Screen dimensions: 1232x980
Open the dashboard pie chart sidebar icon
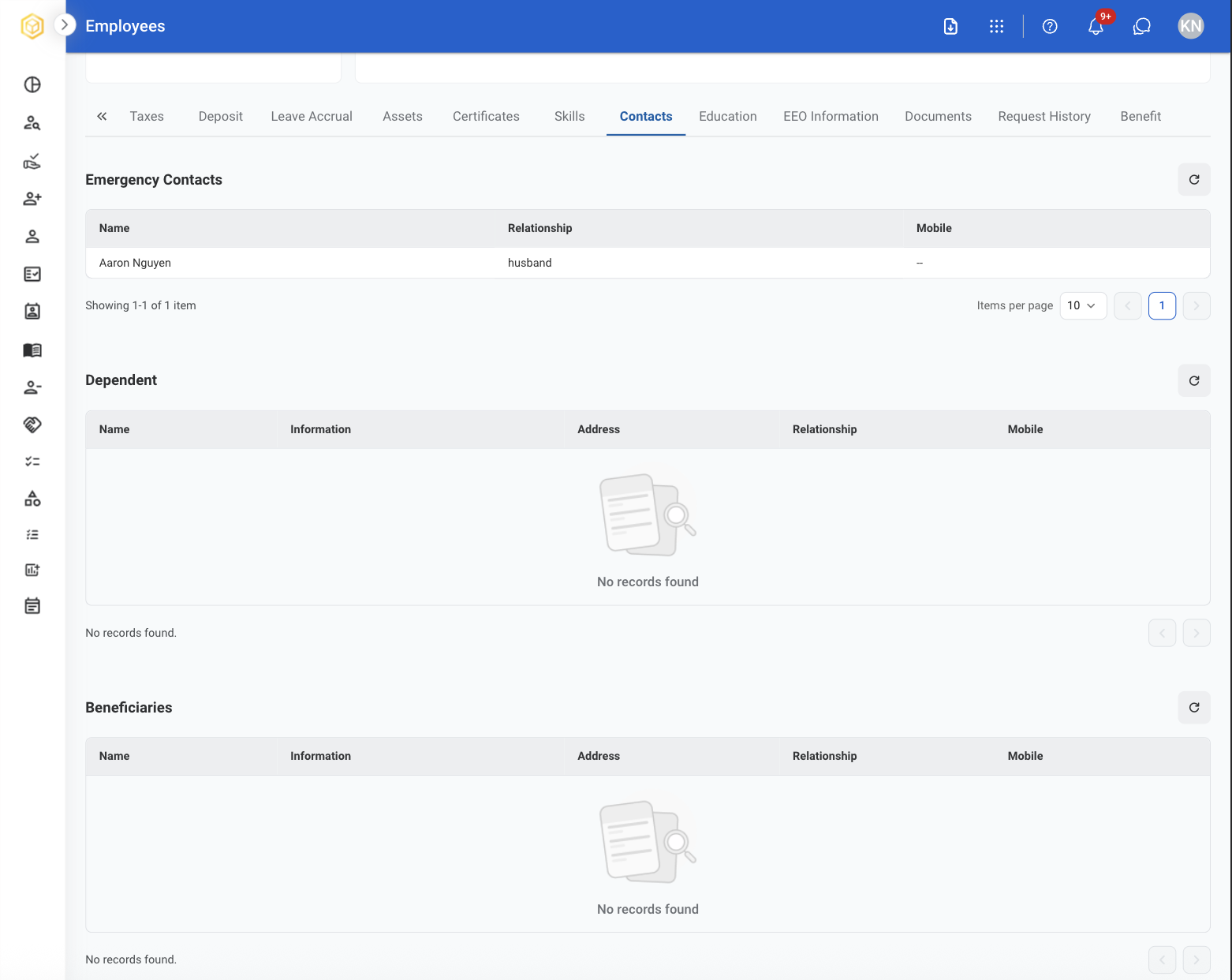(x=32, y=84)
